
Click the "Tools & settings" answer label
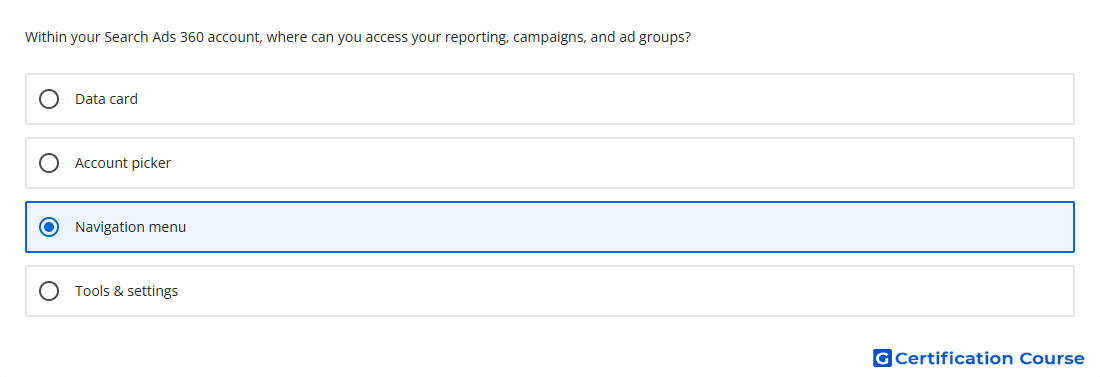point(126,291)
